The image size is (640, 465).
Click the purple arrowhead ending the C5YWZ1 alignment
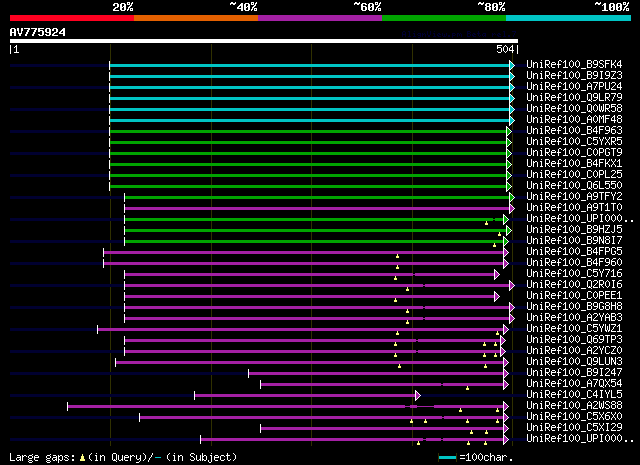[506, 329]
